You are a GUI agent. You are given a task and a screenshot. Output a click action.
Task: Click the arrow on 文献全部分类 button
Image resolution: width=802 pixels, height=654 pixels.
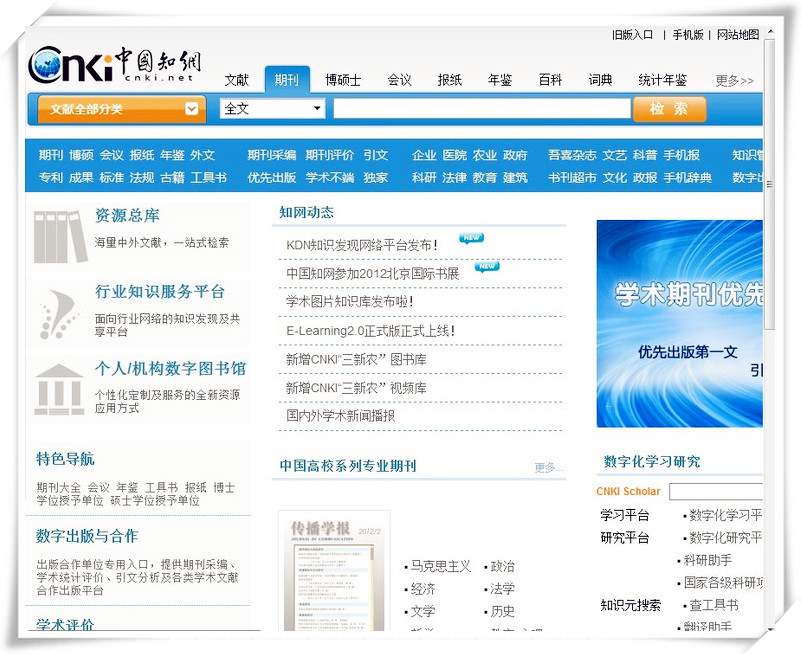coord(192,109)
